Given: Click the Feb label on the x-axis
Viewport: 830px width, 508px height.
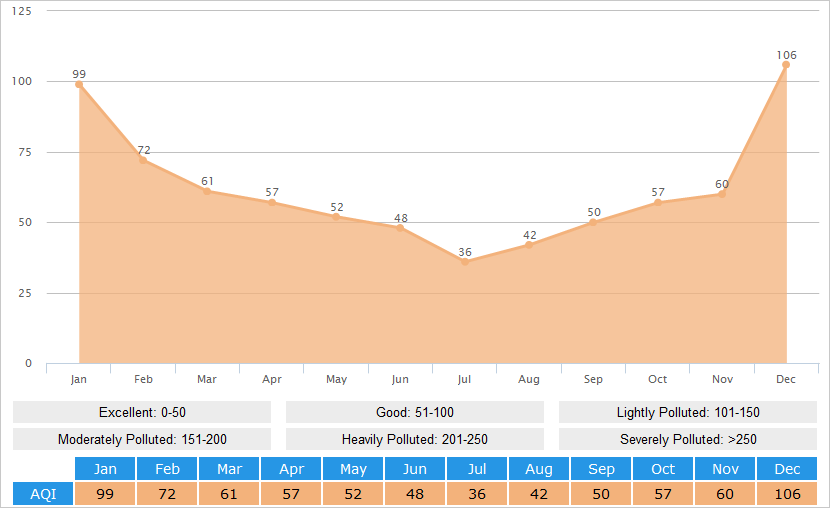Looking at the screenshot, I should click(143, 379).
